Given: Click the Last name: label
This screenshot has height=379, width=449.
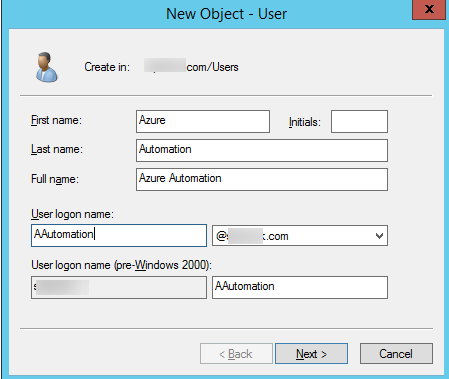Looking at the screenshot, I should 57,149.
